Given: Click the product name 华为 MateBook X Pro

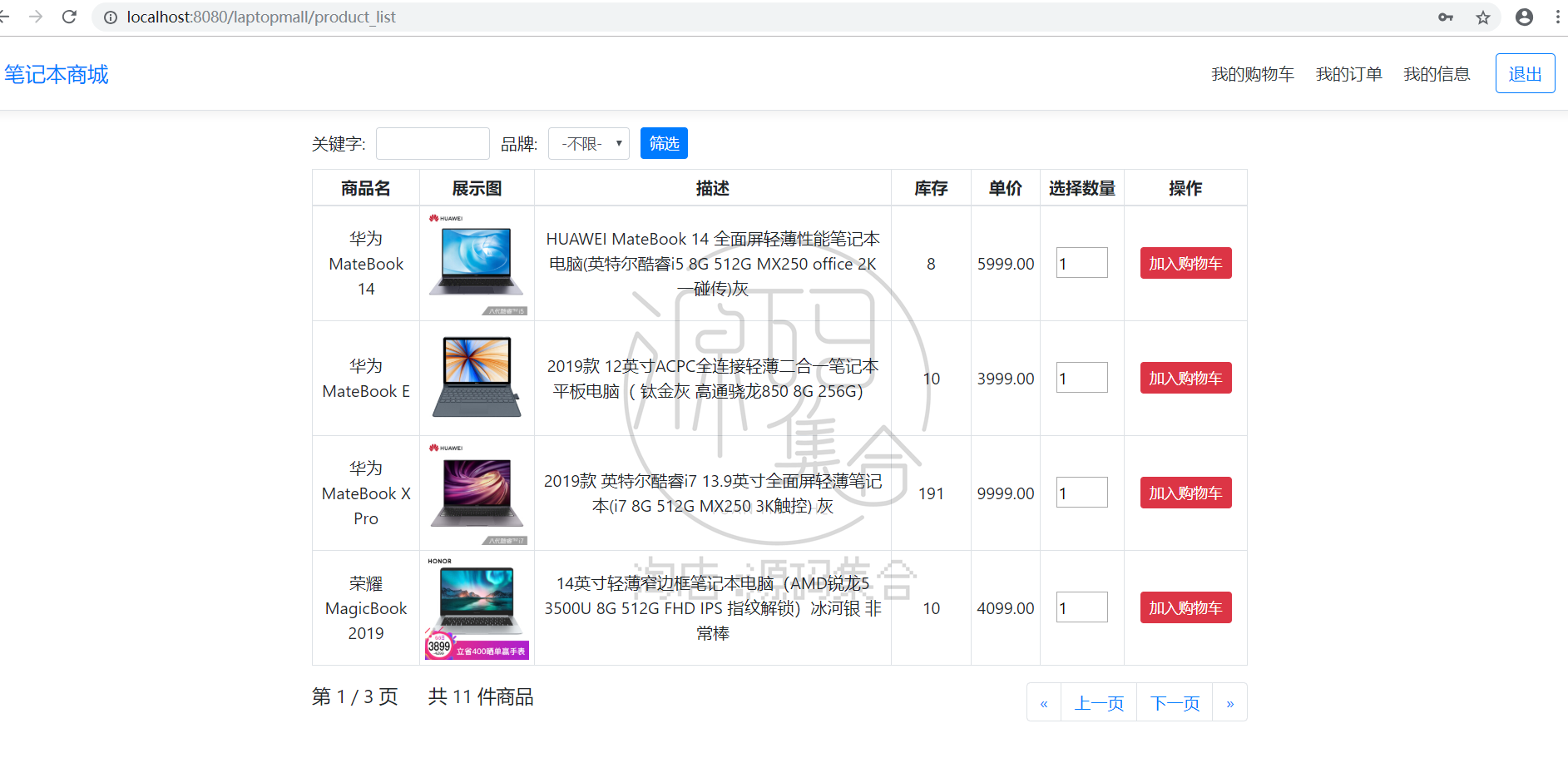Looking at the screenshot, I should (x=366, y=493).
